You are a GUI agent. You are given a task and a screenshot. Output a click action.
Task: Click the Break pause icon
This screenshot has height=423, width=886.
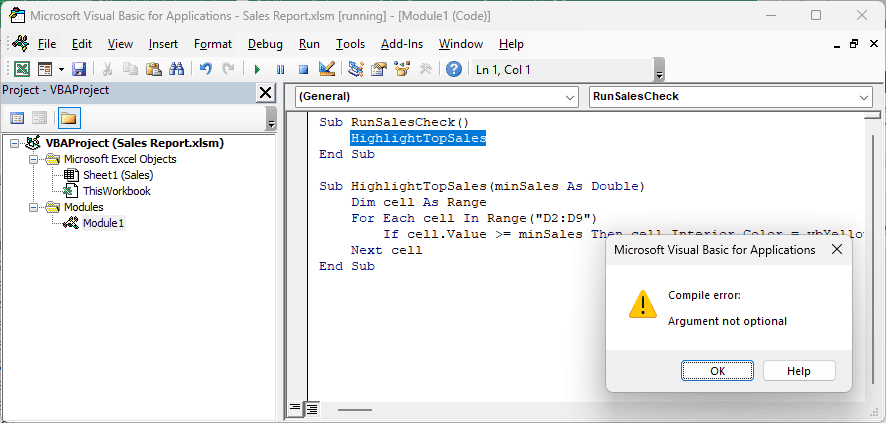point(280,69)
